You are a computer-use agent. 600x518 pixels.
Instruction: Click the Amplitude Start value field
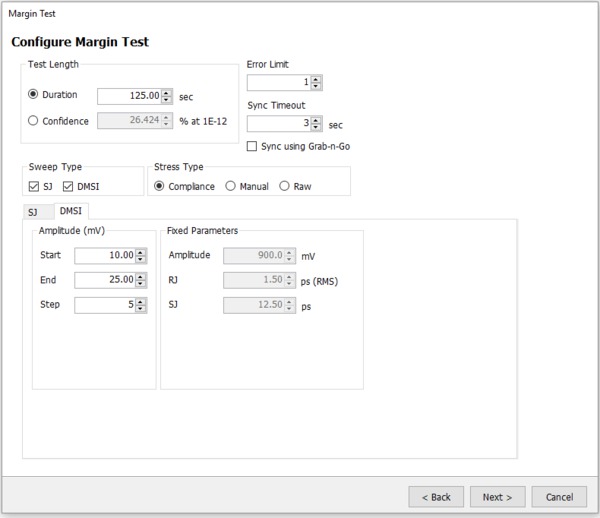105,256
